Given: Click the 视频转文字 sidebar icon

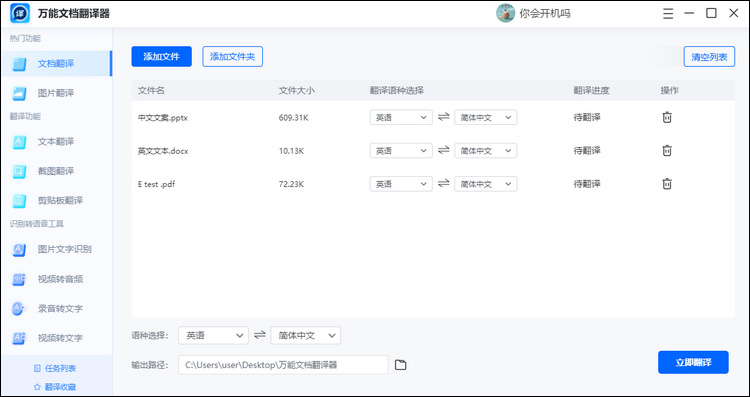Looking at the screenshot, I should click(x=20, y=338).
